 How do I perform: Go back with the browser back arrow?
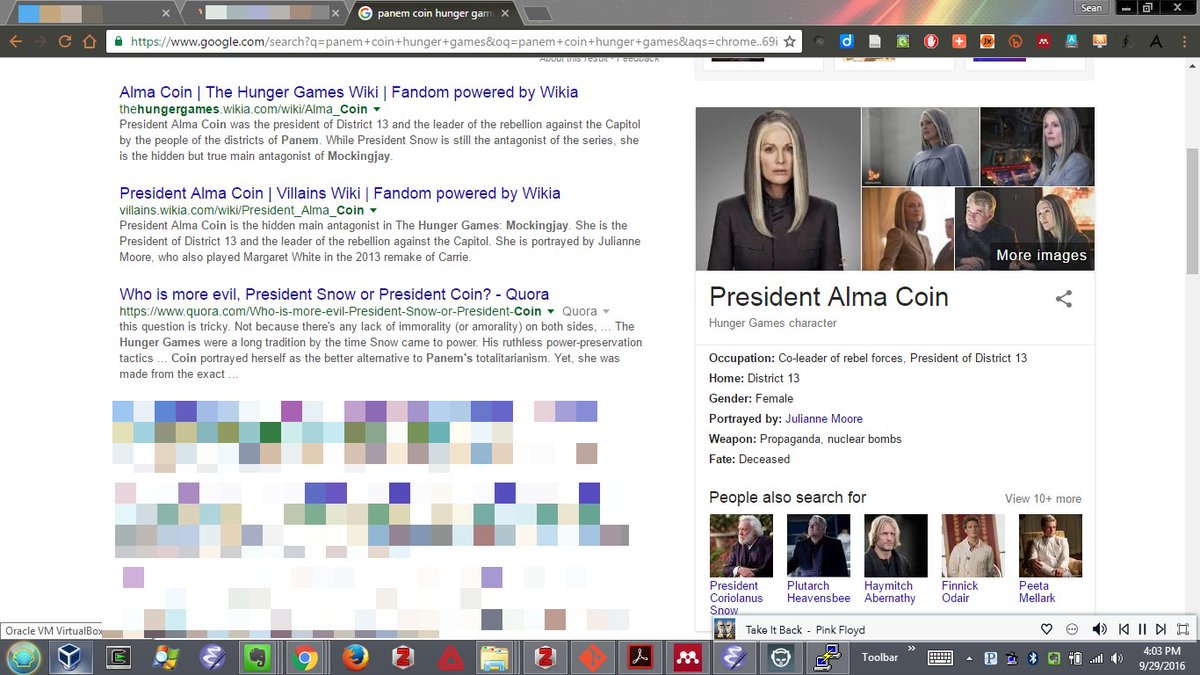[x=14, y=42]
